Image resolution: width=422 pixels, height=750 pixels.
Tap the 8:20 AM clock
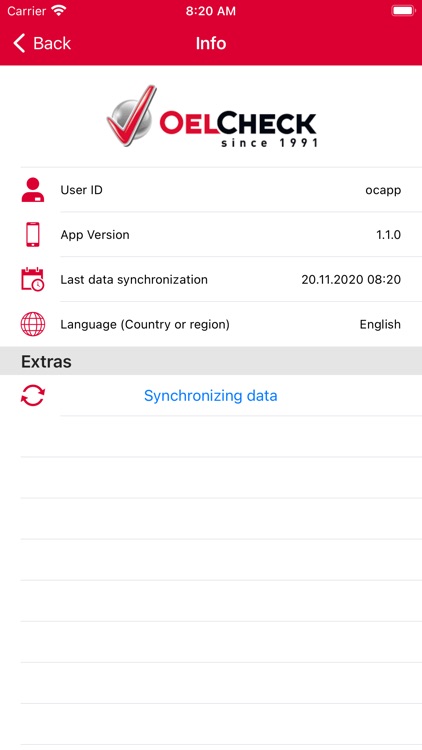[x=211, y=11]
